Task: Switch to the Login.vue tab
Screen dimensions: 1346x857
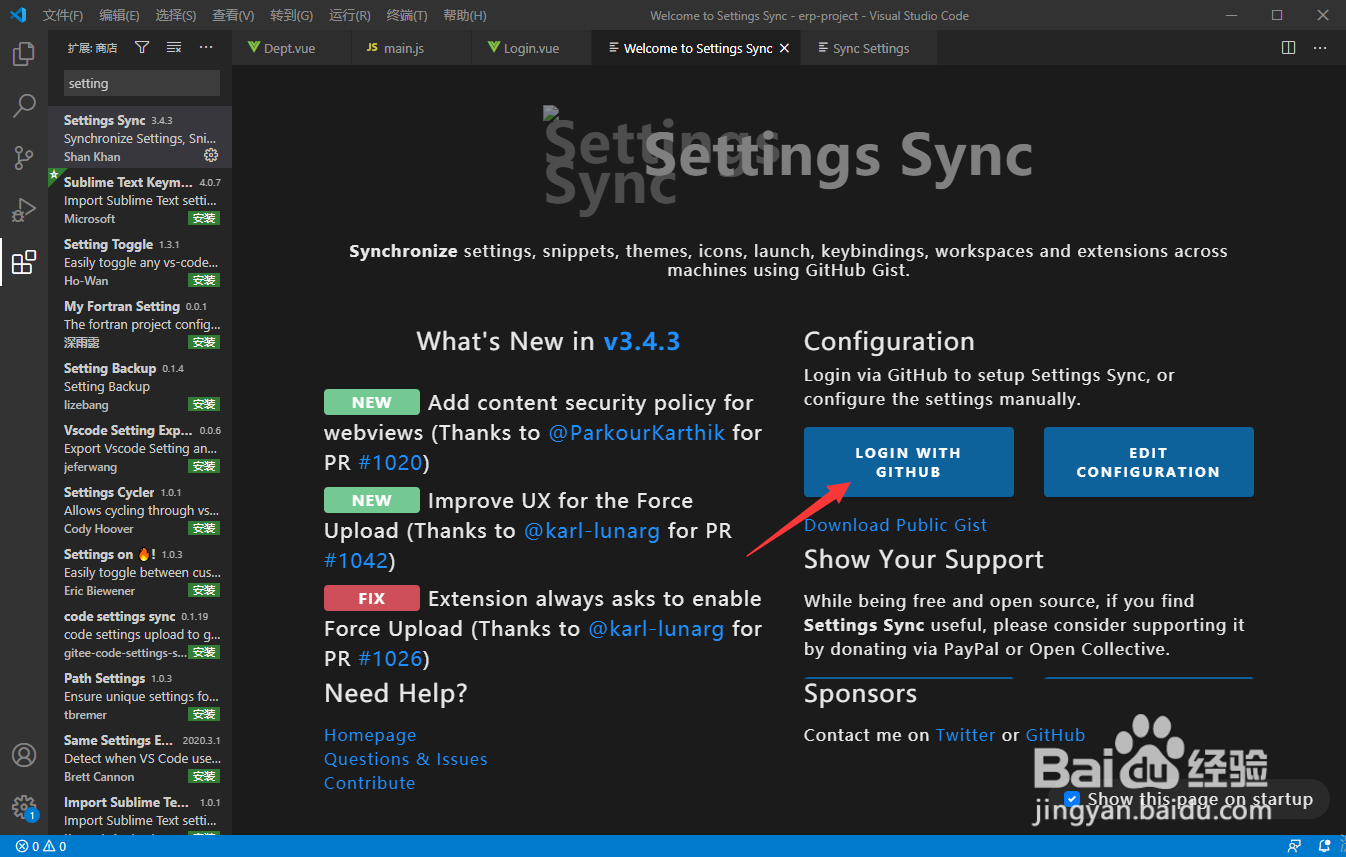Action: pos(531,48)
